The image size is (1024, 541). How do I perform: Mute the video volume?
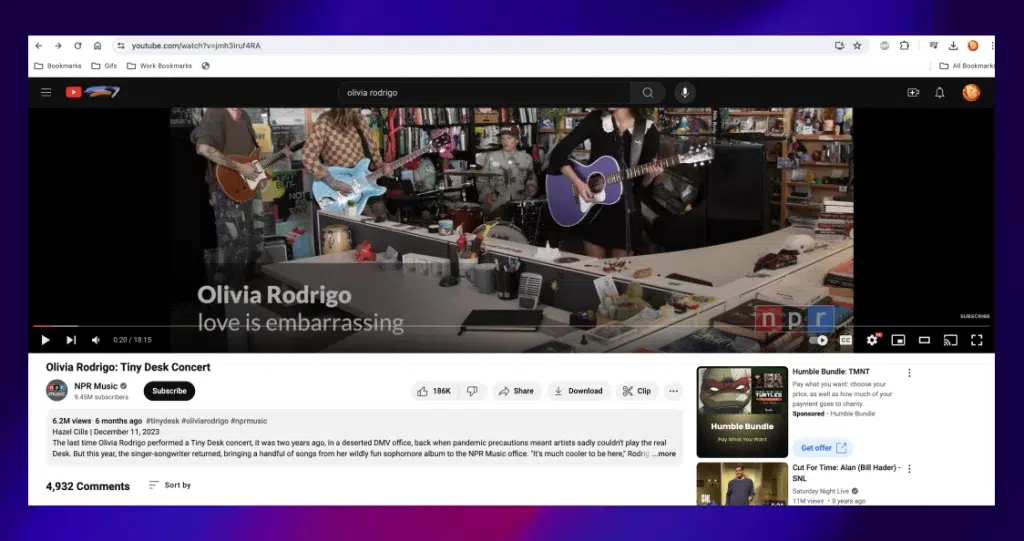96,340
